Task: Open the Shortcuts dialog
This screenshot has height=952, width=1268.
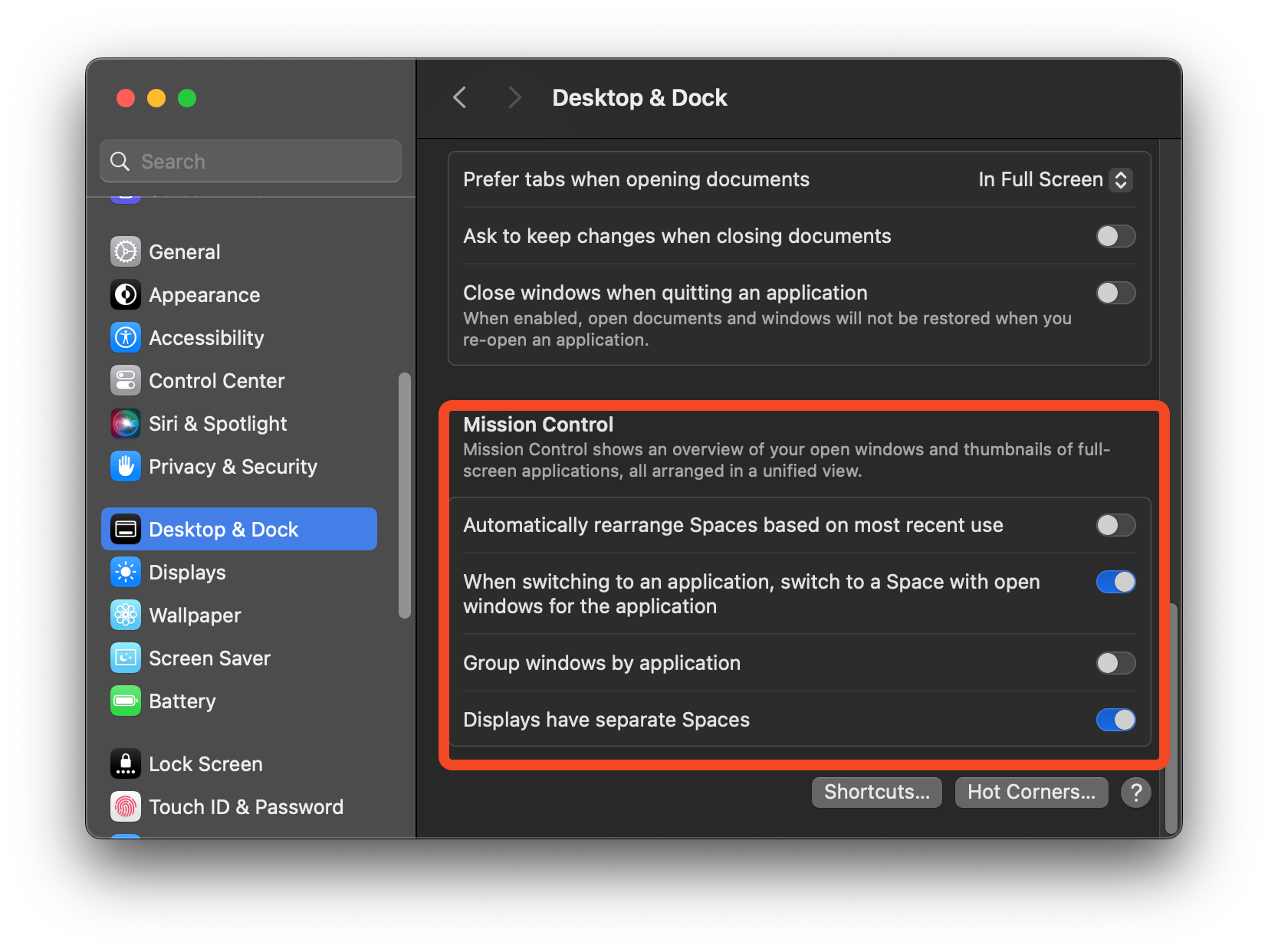Action: tap(876, 792)
